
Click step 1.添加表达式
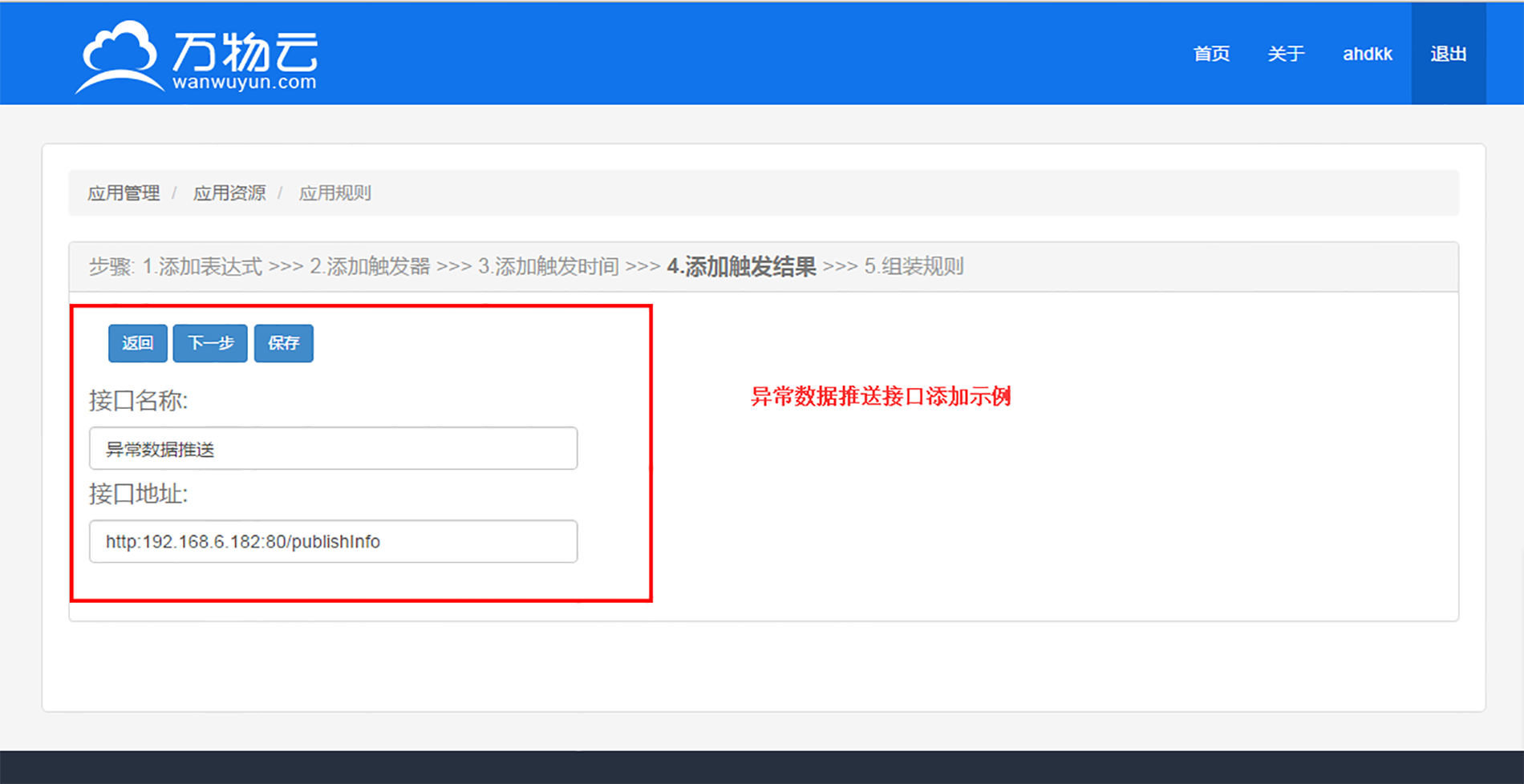202,267
